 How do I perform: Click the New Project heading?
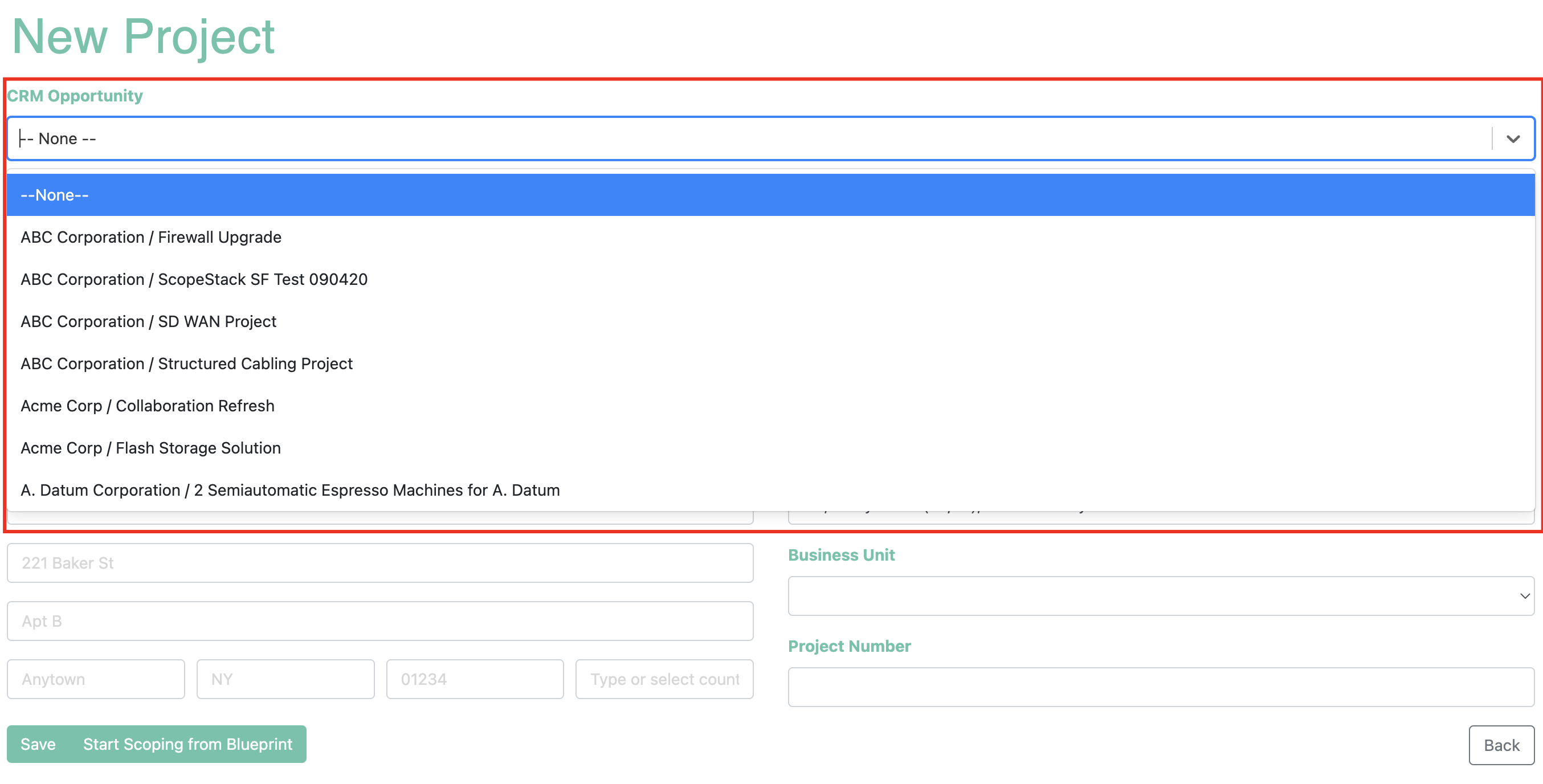[144, 37]
